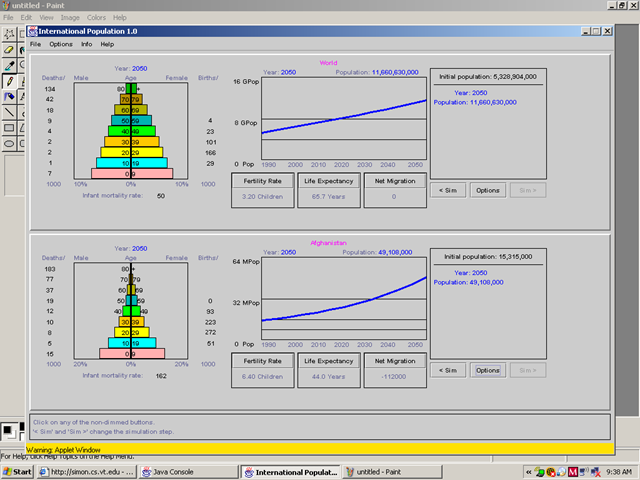Open the Info menu in International Population
Image resolution: width=640 pixels, height=480 pixels.
87,44
